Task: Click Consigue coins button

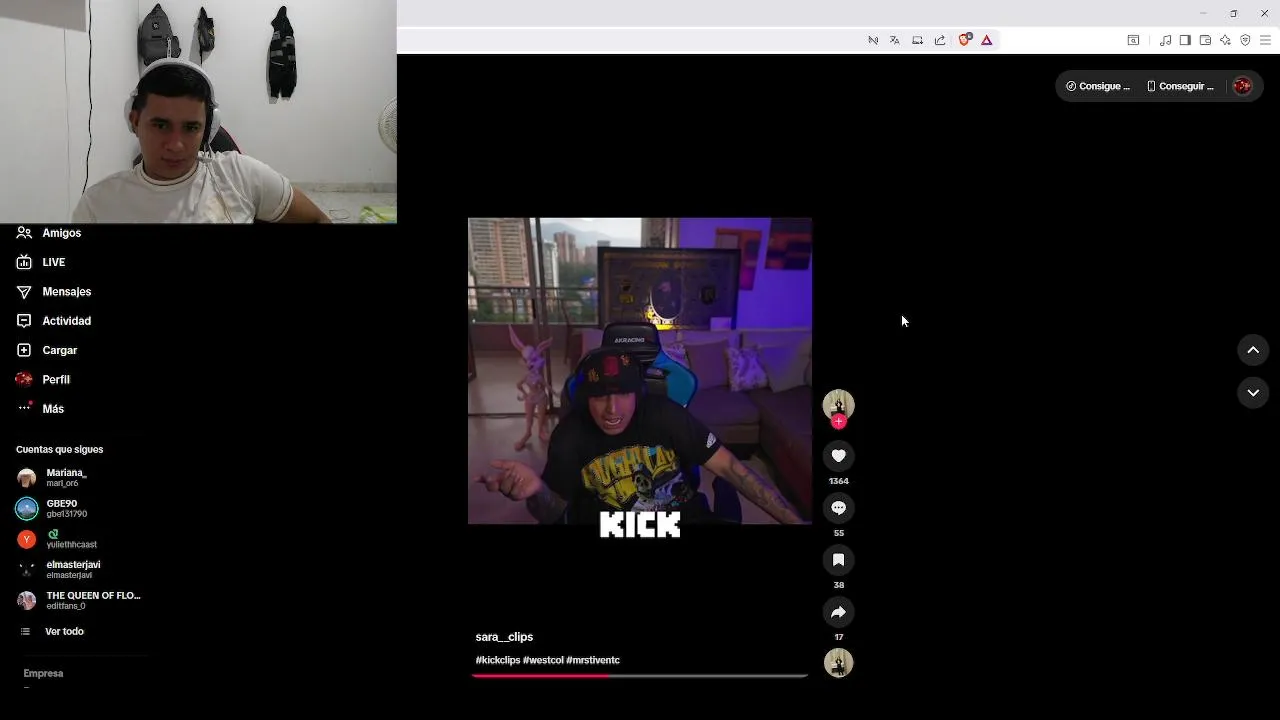Action: [x=1098, y=86]
